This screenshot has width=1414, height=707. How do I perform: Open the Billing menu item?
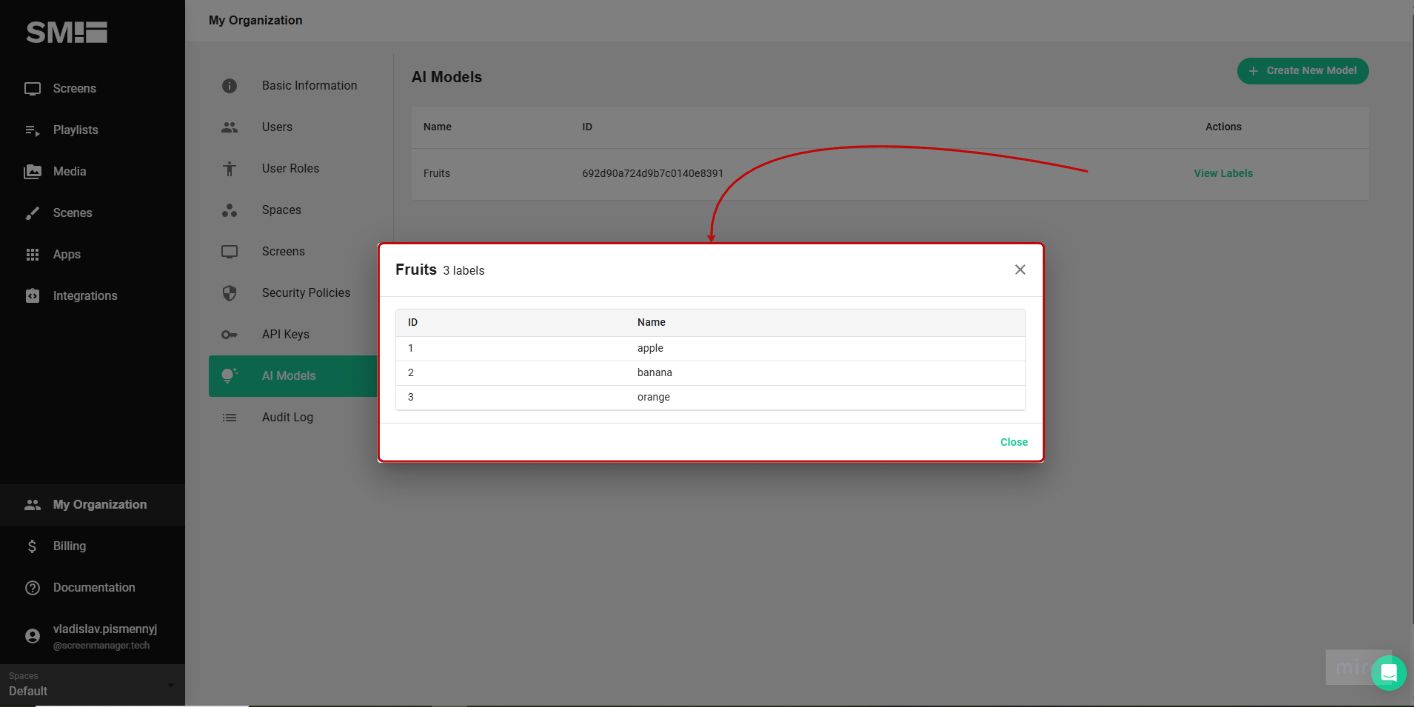[x=69, y=546]
